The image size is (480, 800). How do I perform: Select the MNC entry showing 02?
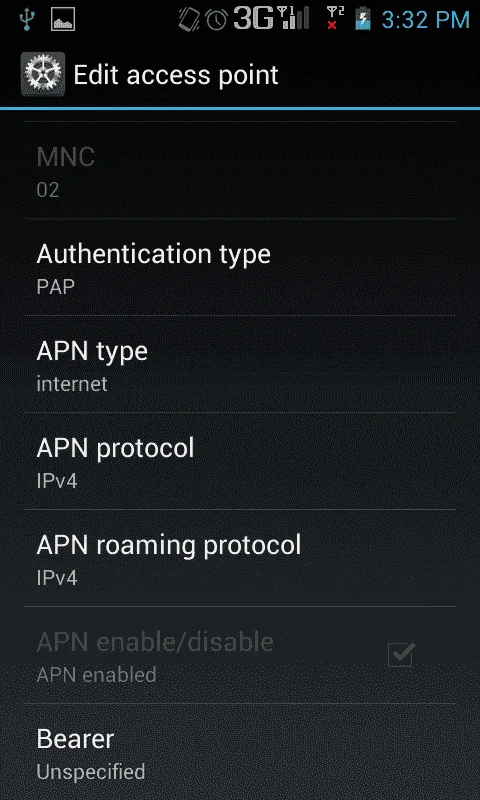tap(240, 170)
